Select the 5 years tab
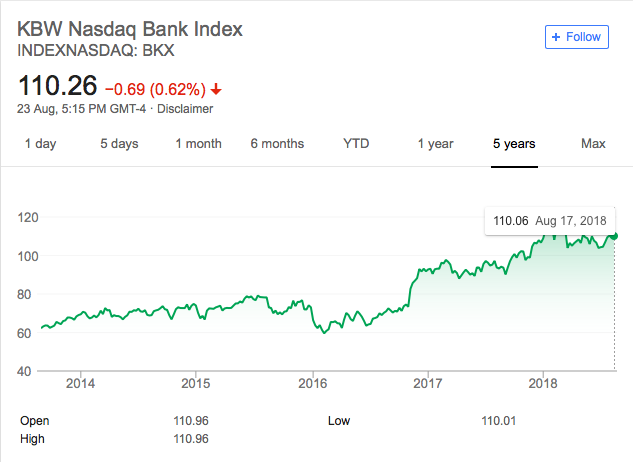Image resolution: width=633 pixels, height=462 pixels. [514, 144]
